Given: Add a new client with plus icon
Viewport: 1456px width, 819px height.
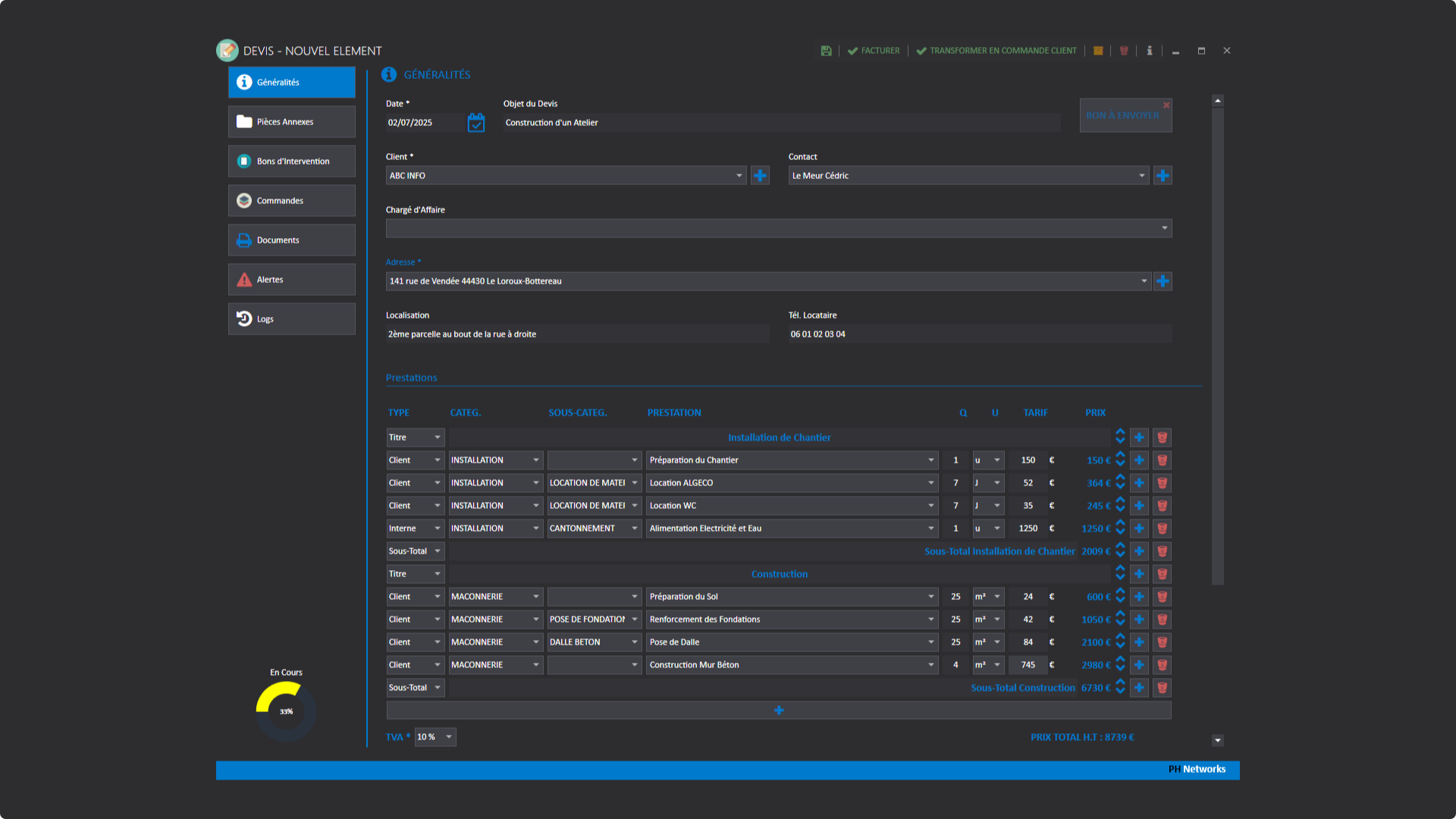Looking at the screenshot, I should [760, 176].
